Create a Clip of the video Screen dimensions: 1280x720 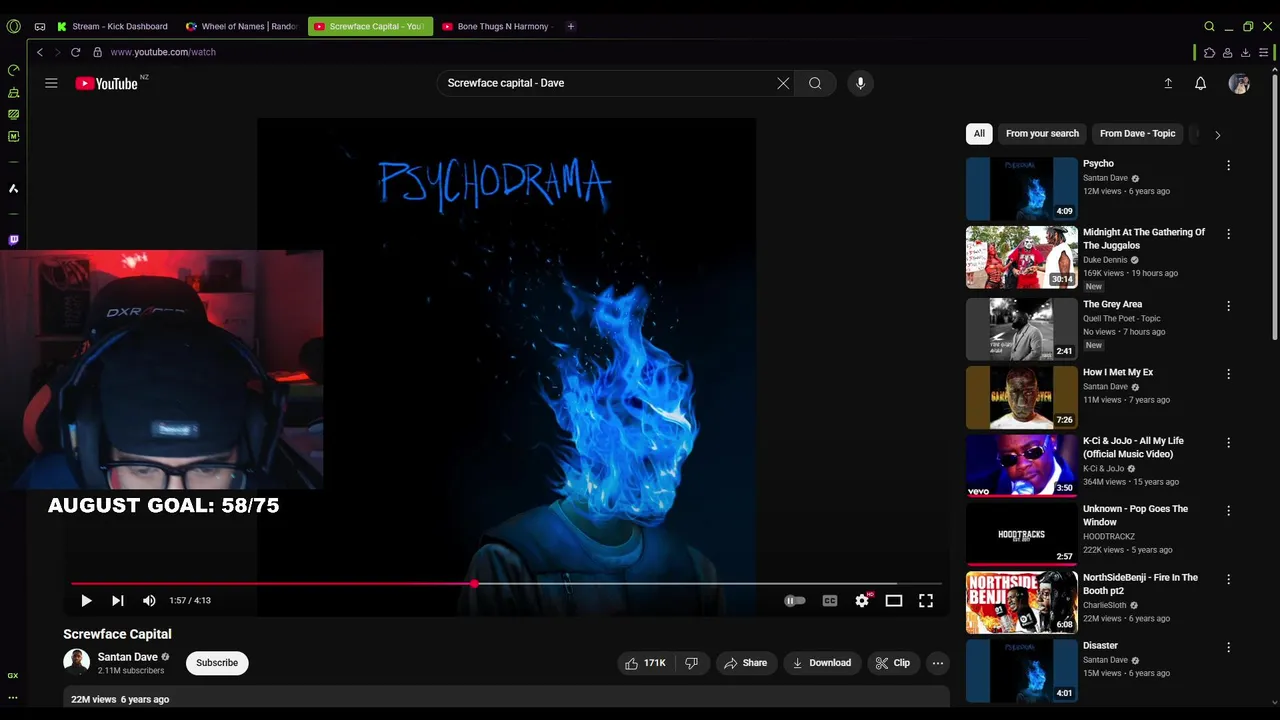(892, 663)
